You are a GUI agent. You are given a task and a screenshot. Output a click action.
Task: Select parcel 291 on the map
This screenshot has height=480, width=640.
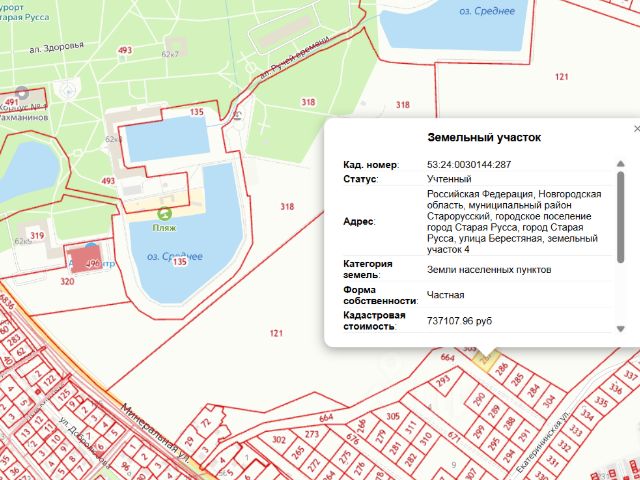coord(524,436)
